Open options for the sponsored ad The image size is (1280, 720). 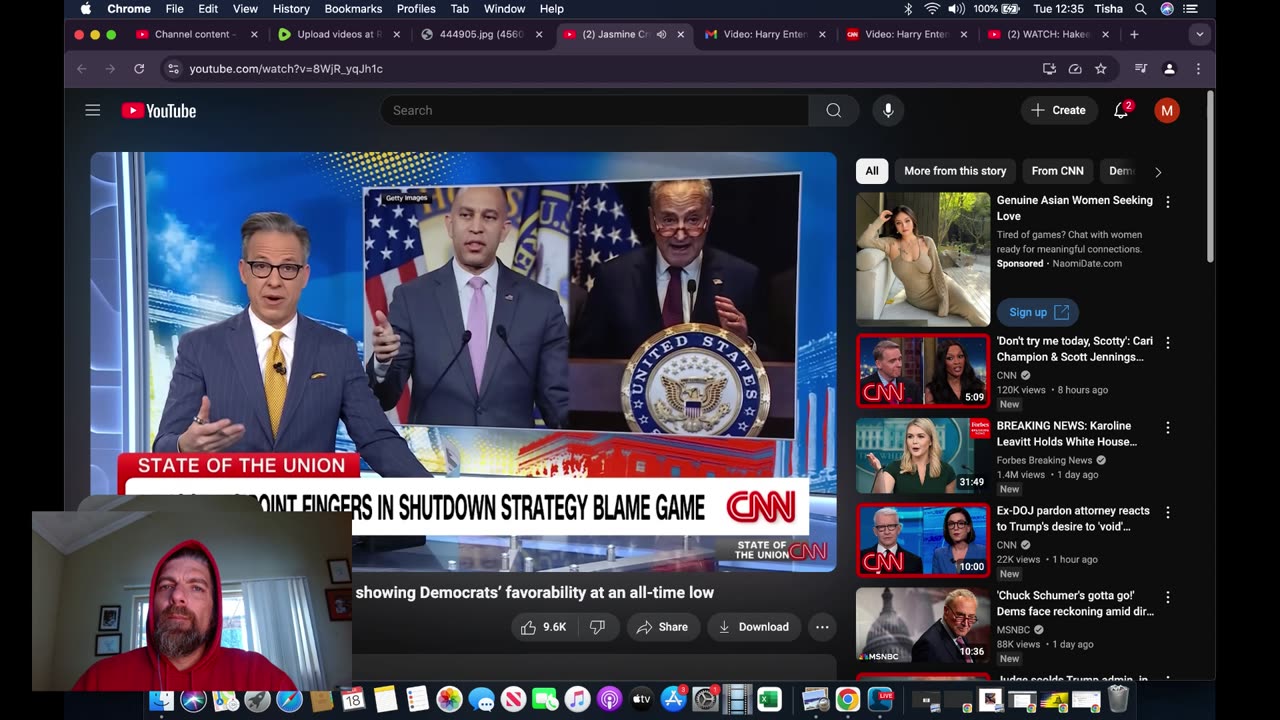click(1167, 202)
